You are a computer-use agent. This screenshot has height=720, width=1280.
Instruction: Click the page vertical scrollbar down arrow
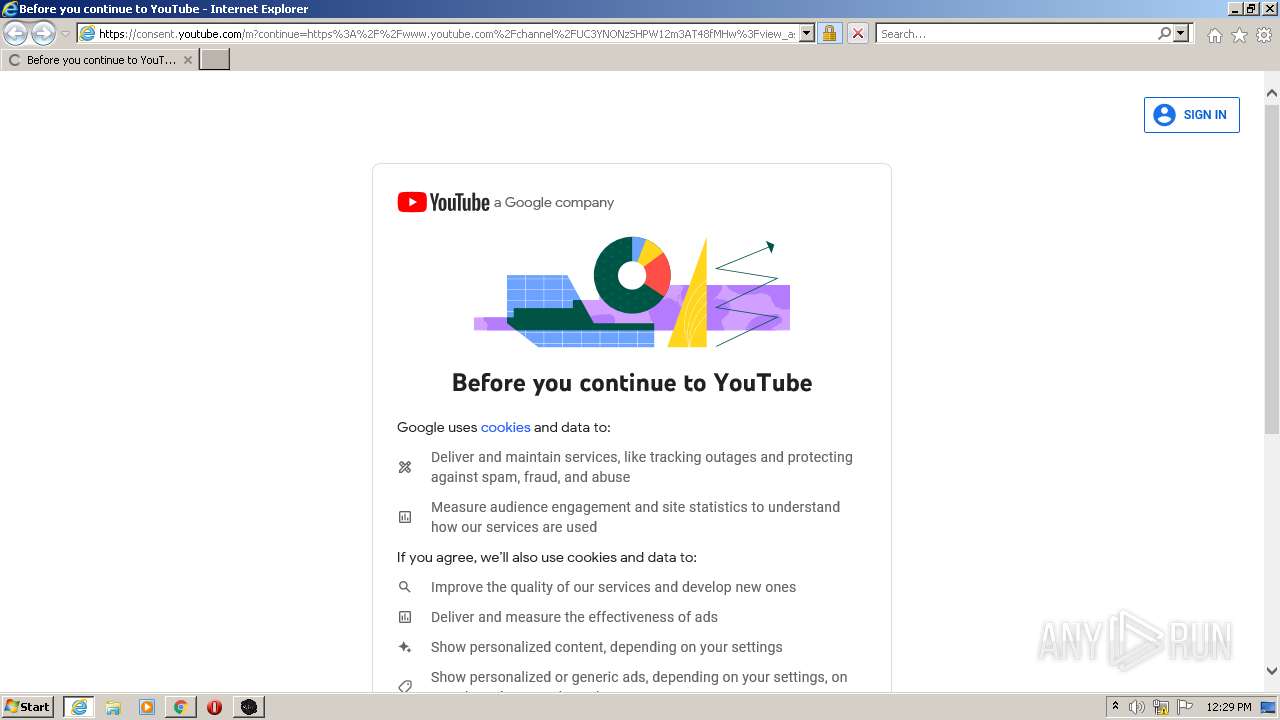tap(1272, 671)
